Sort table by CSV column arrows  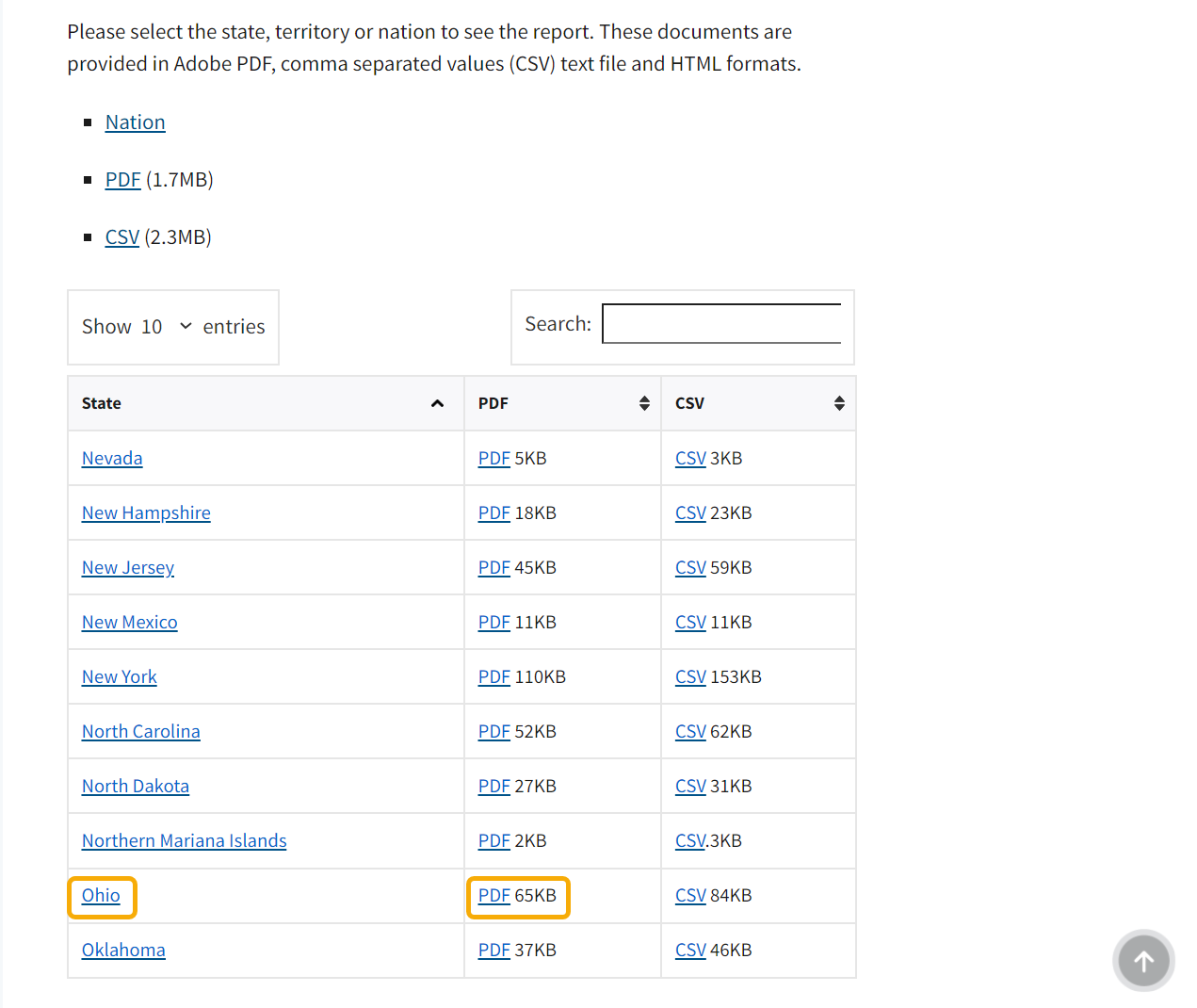839,403
